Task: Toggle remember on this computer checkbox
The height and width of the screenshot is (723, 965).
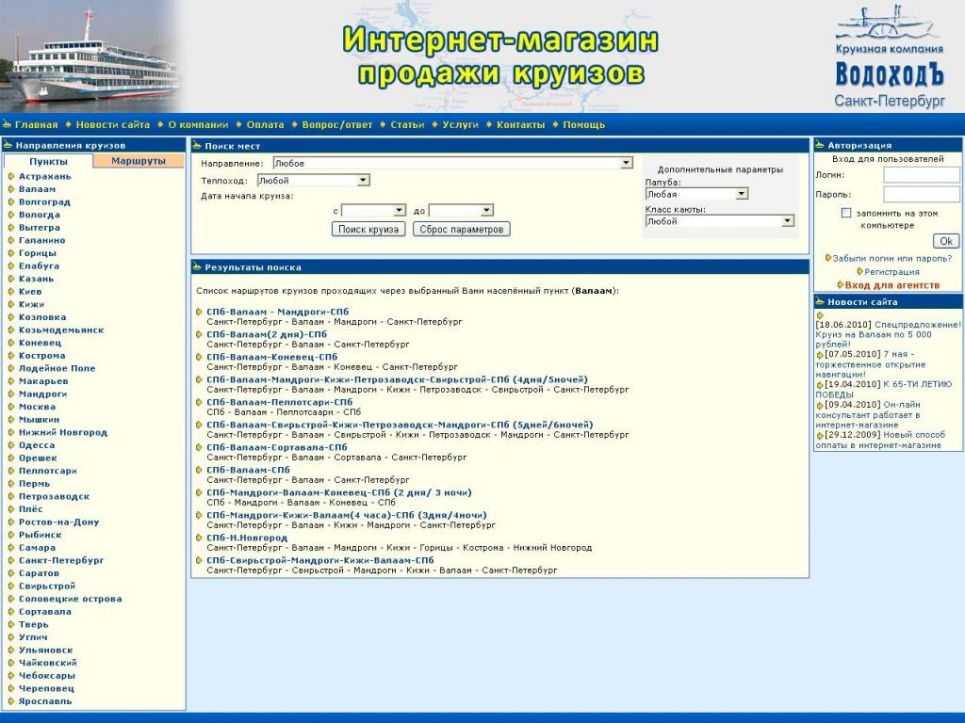Action: [846, 213]
